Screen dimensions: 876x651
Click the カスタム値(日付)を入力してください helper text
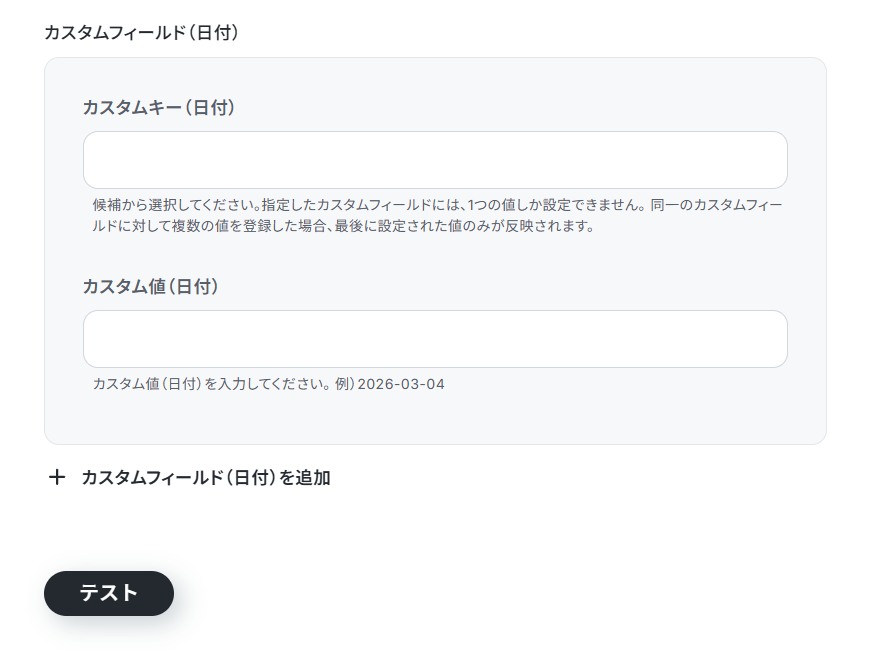211,384
